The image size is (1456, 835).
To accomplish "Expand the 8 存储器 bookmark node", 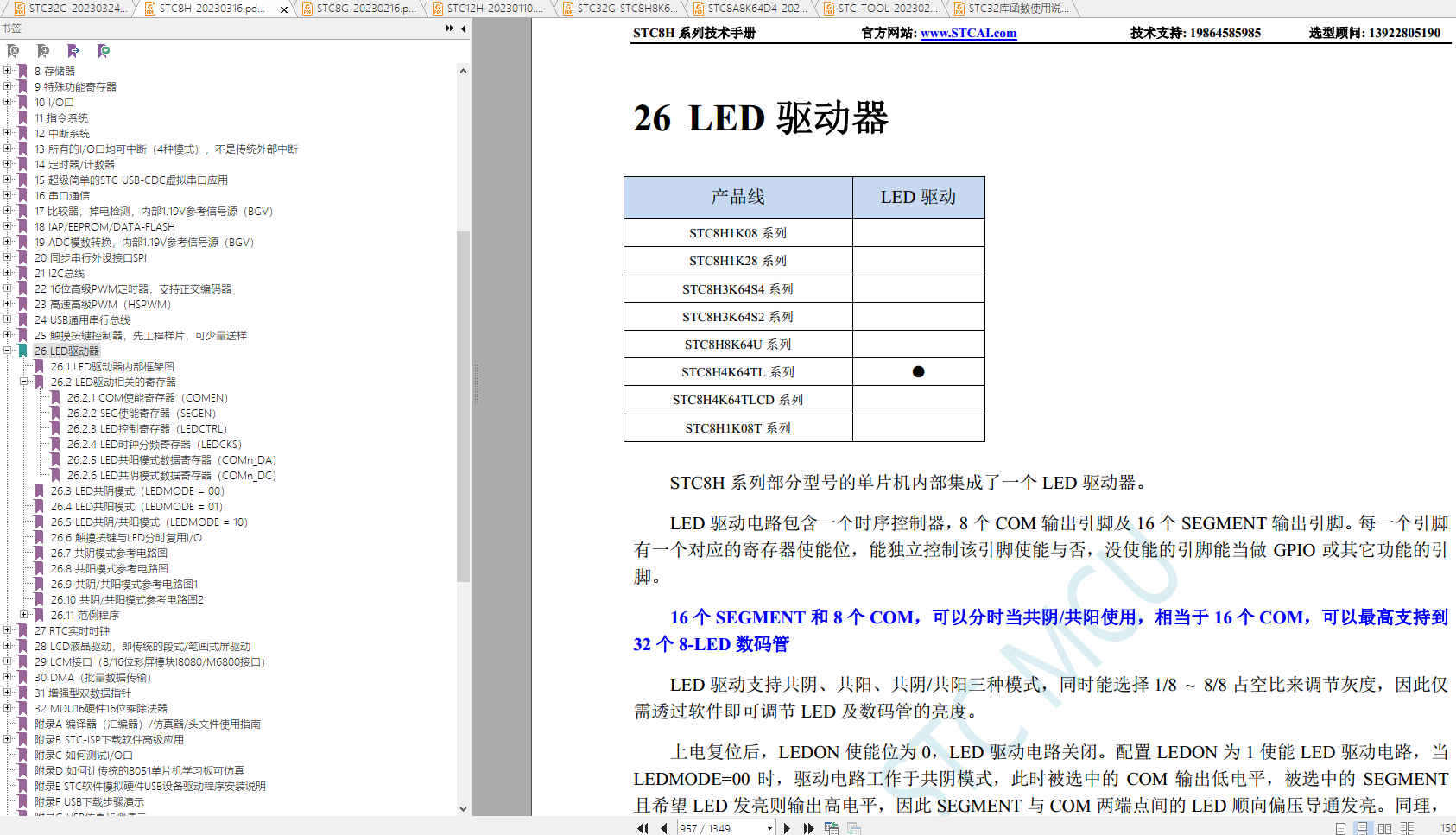I will tap(8, 71).
